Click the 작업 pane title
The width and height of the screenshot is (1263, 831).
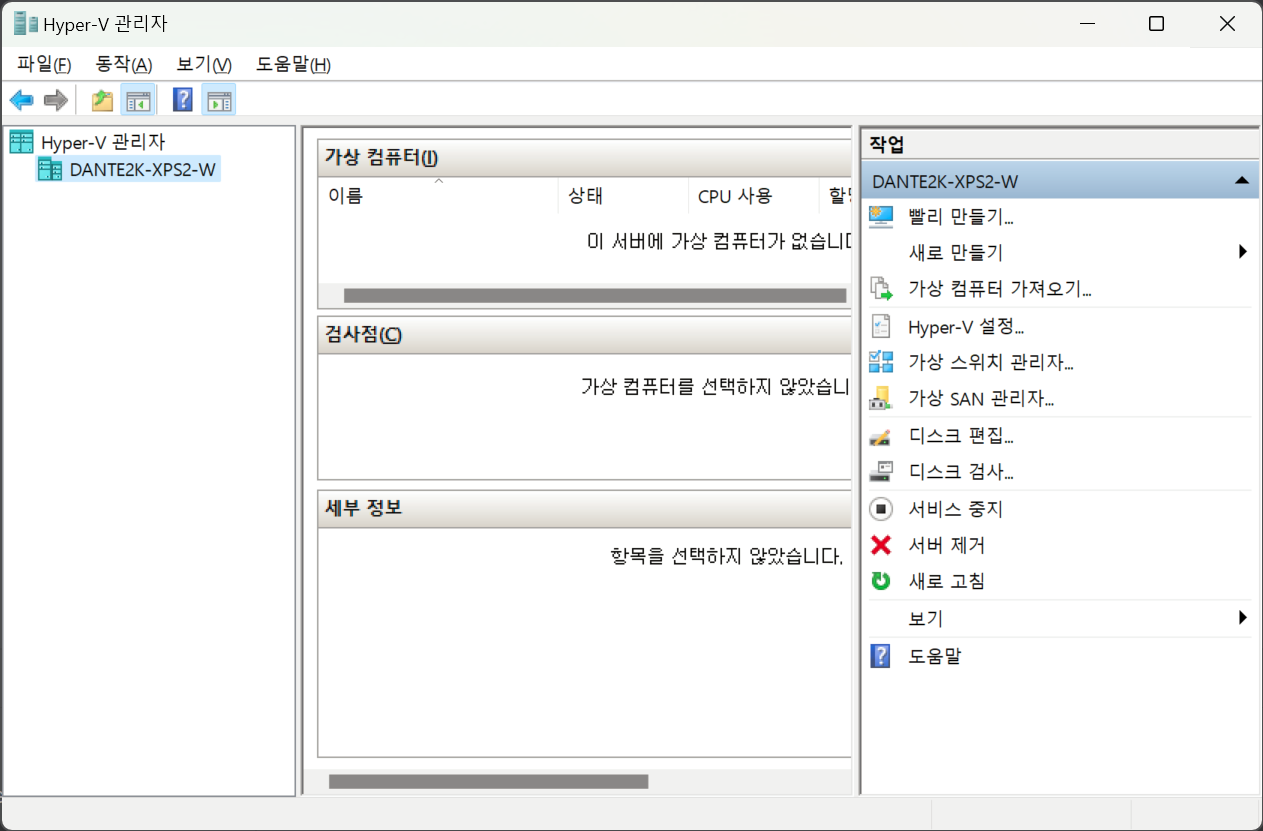[x=887, y=144]
